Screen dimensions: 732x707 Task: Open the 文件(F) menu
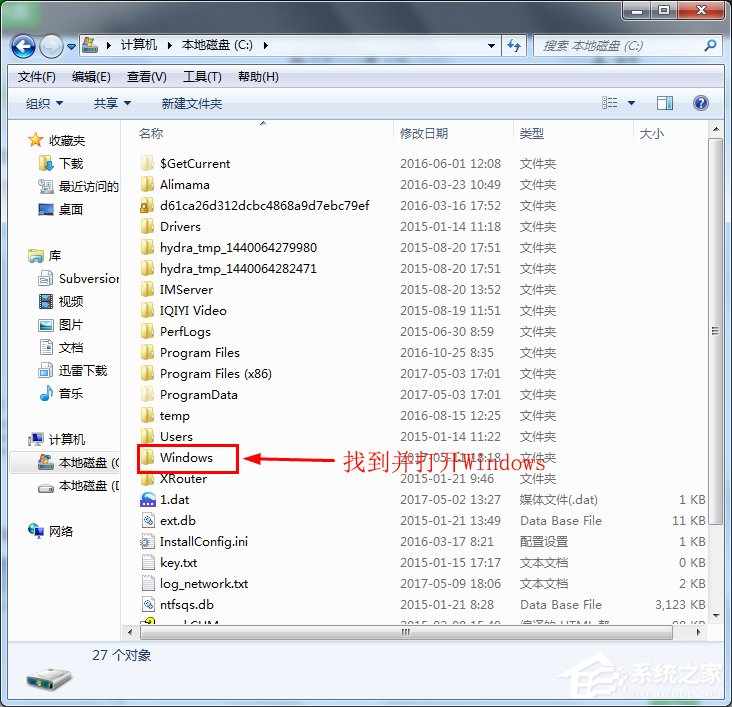(x=37, y=77)
